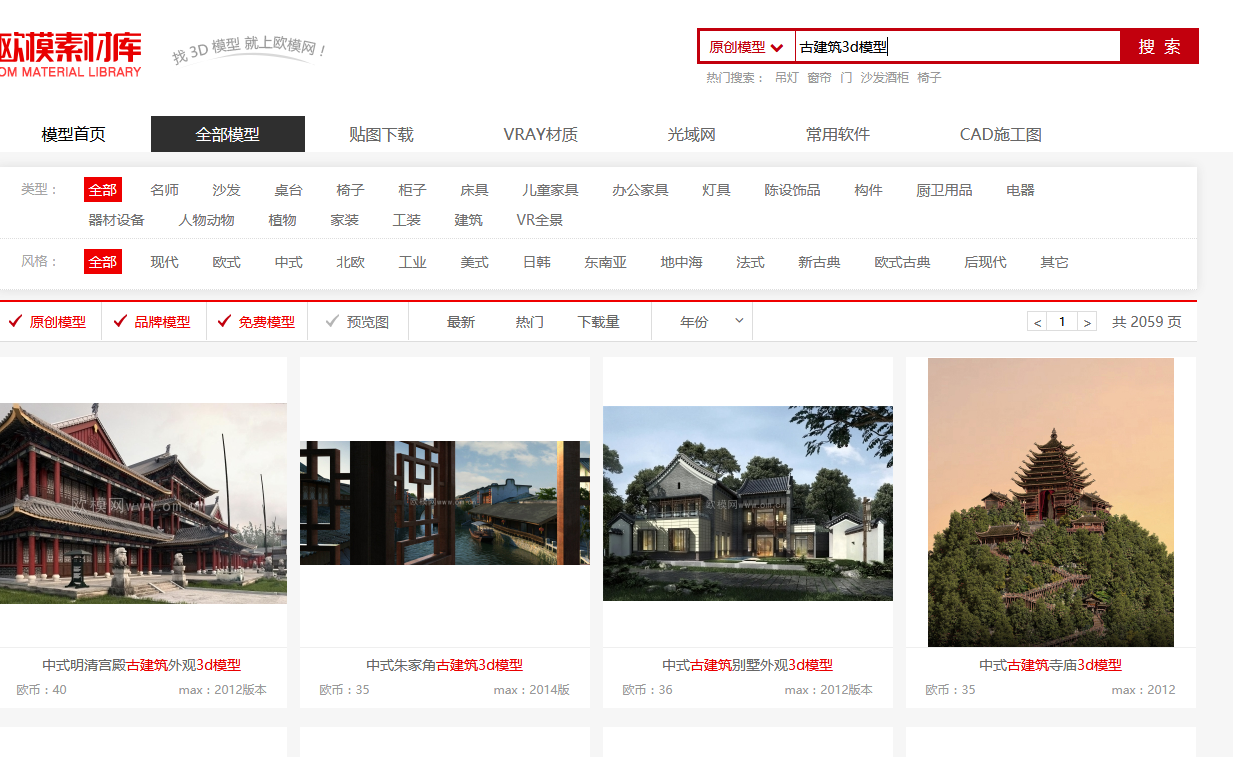1233x757 pixels.
Task: Filter type by 柜子
Action: 413,190
